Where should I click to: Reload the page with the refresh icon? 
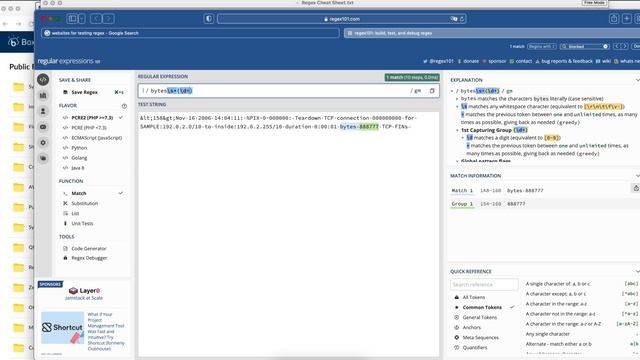(x=462, y=19)
